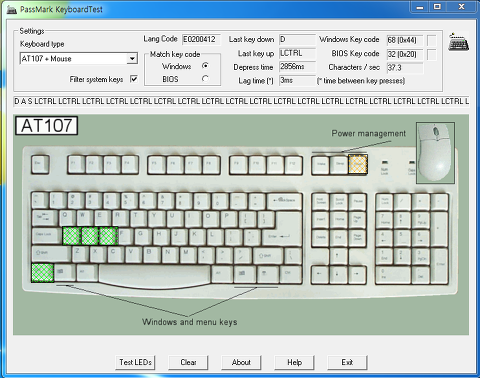The height and width of the screenshot is (378, 480).
Task: Click the Depress time value field
Action: 297,67
